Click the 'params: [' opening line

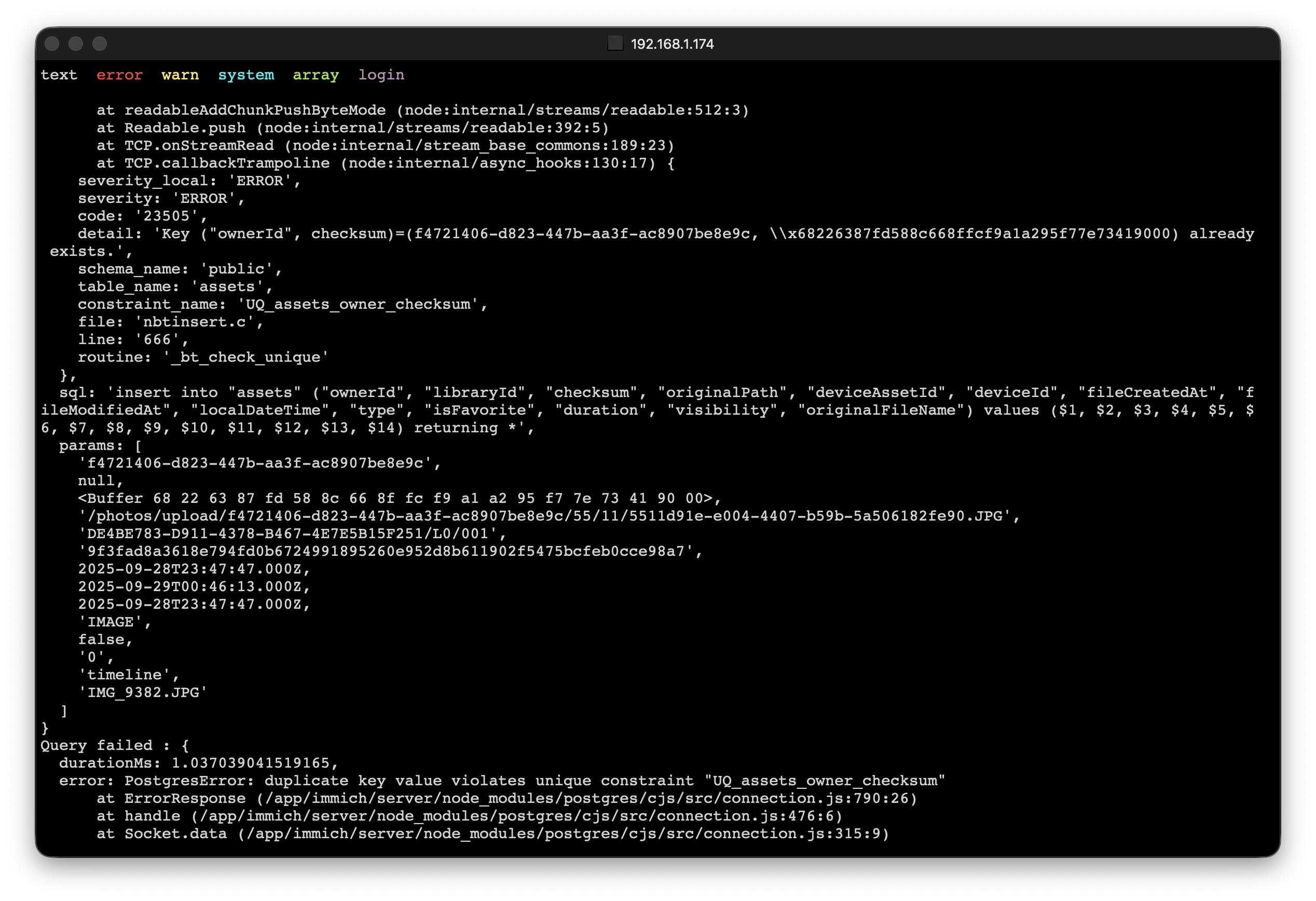tap(100, 446)
